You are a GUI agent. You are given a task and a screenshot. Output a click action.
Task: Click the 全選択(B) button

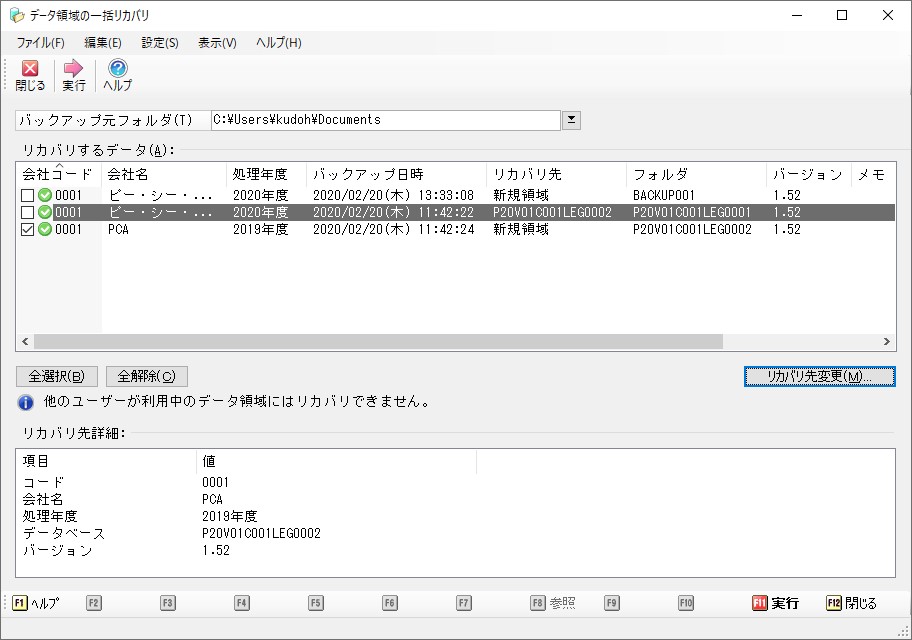click(57, 376)
